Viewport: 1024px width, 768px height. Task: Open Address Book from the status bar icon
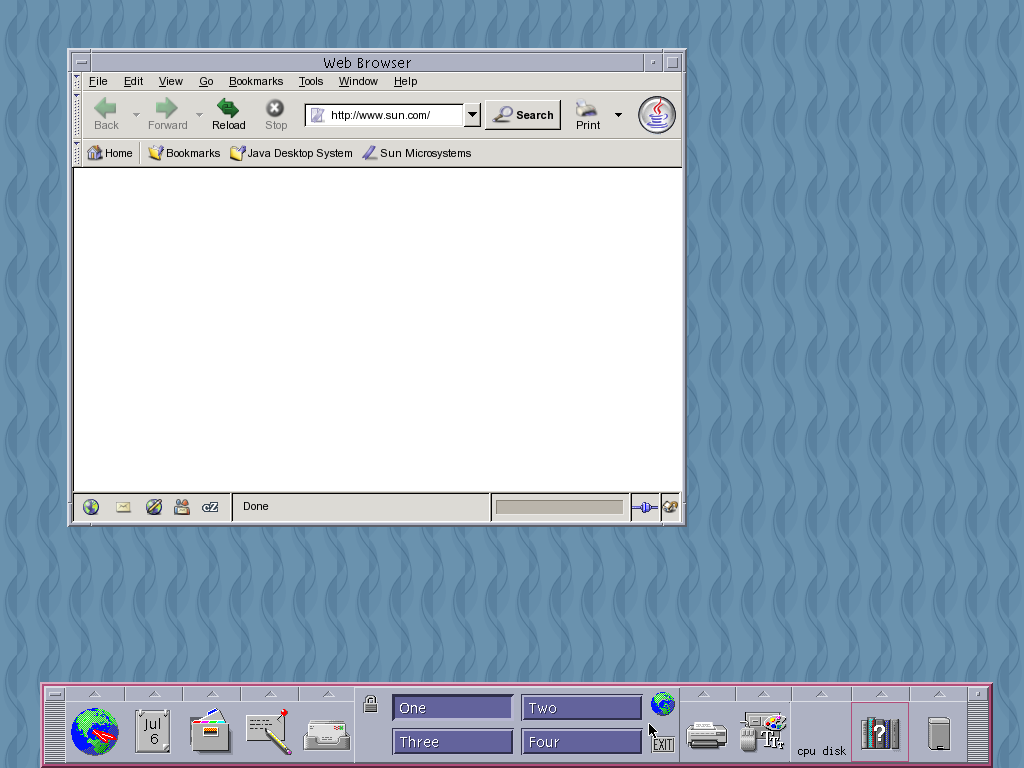tap(182, 507)
